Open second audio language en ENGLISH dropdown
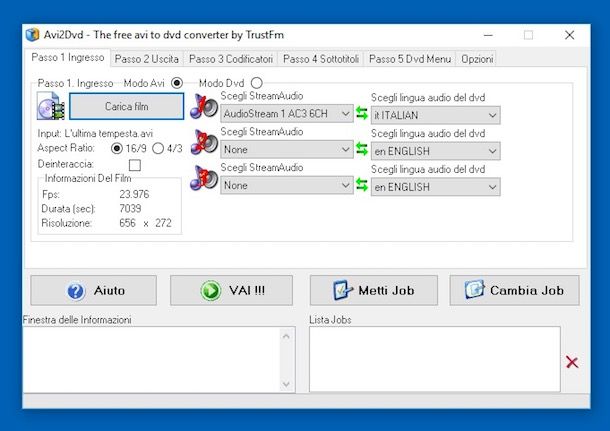This screenshot has height=431, width=610. (435, 151)
